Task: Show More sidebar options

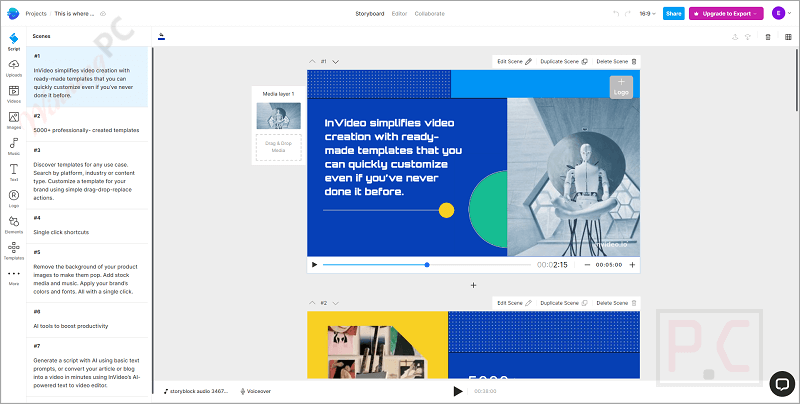Action: tap(14, 277)
